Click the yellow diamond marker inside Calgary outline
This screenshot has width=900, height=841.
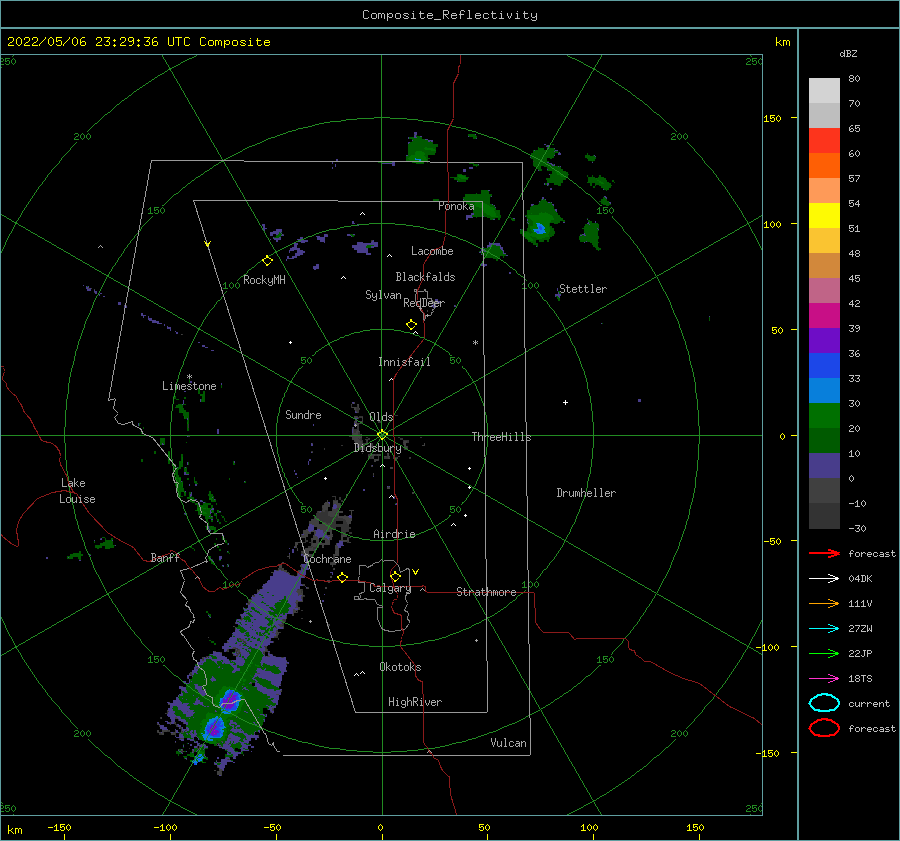tap(395, 576)
